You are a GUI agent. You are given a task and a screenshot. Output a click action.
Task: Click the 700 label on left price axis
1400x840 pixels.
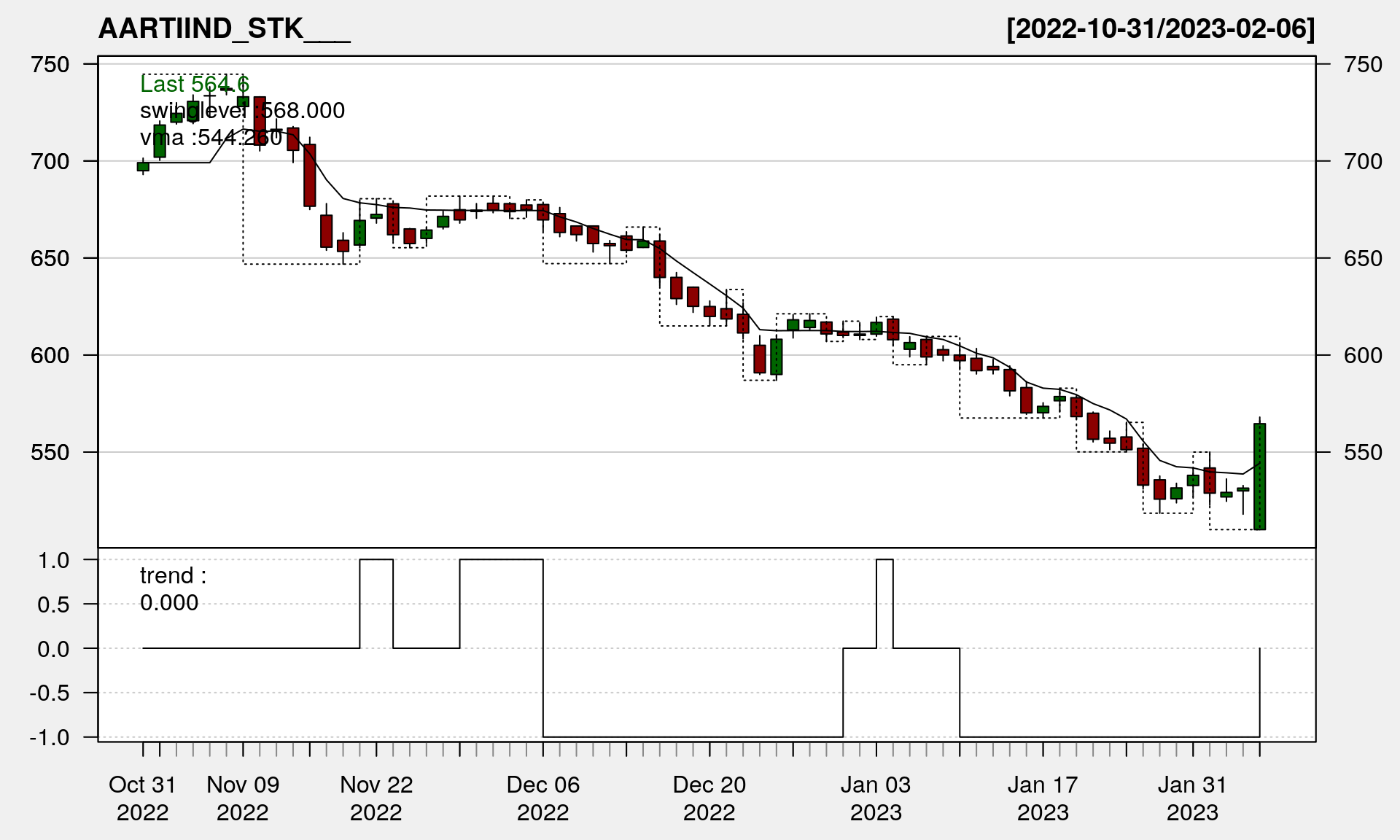50,162
